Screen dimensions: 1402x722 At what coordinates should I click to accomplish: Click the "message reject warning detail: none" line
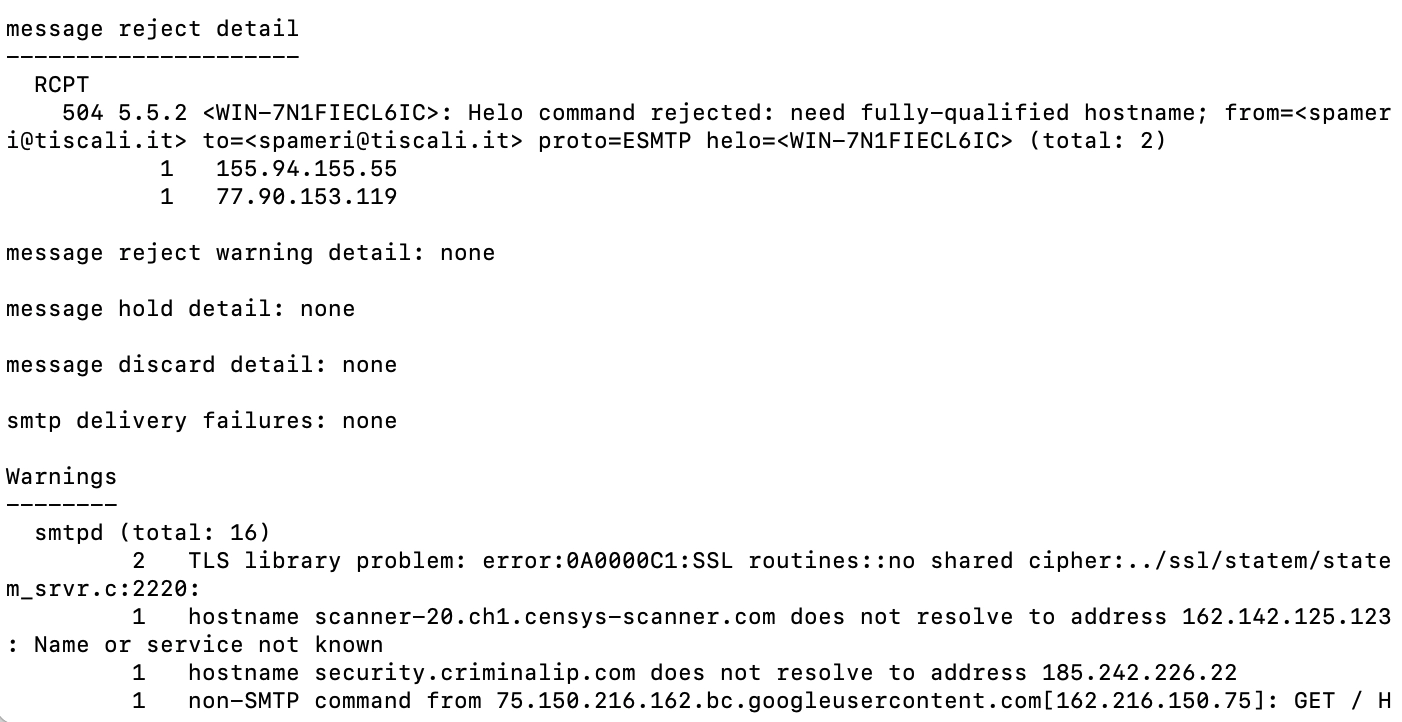(x=250, y=253)
